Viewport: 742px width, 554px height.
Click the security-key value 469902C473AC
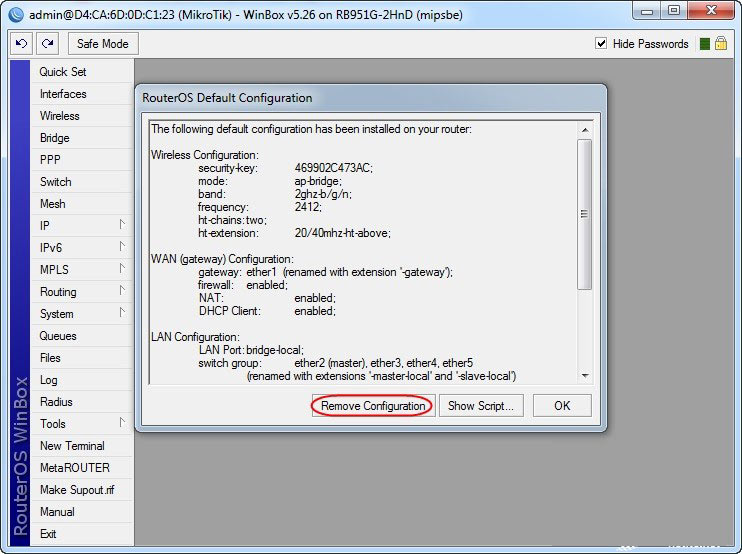click(x=333, y=168)
